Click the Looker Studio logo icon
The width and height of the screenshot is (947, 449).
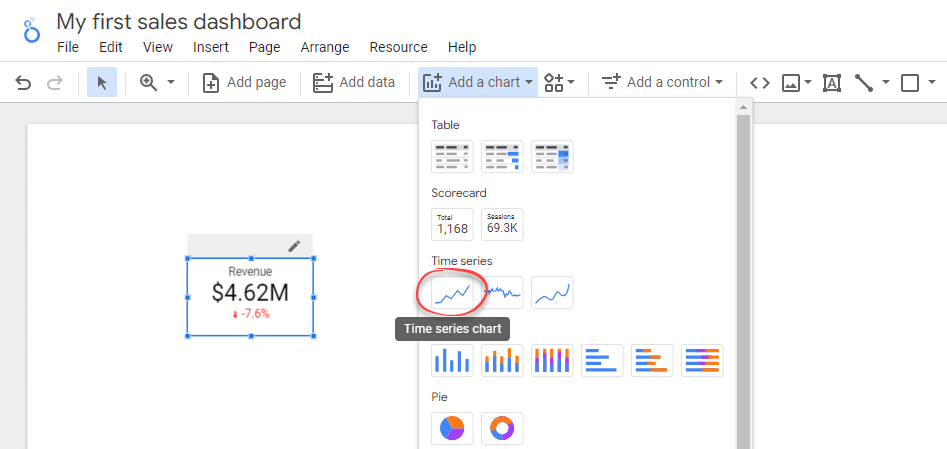click(30, 30)
